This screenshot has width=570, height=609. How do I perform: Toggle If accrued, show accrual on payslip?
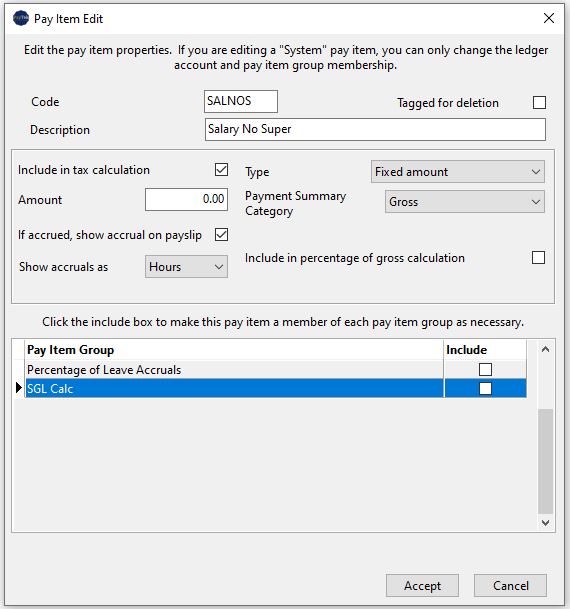click(x=221, y=235)
